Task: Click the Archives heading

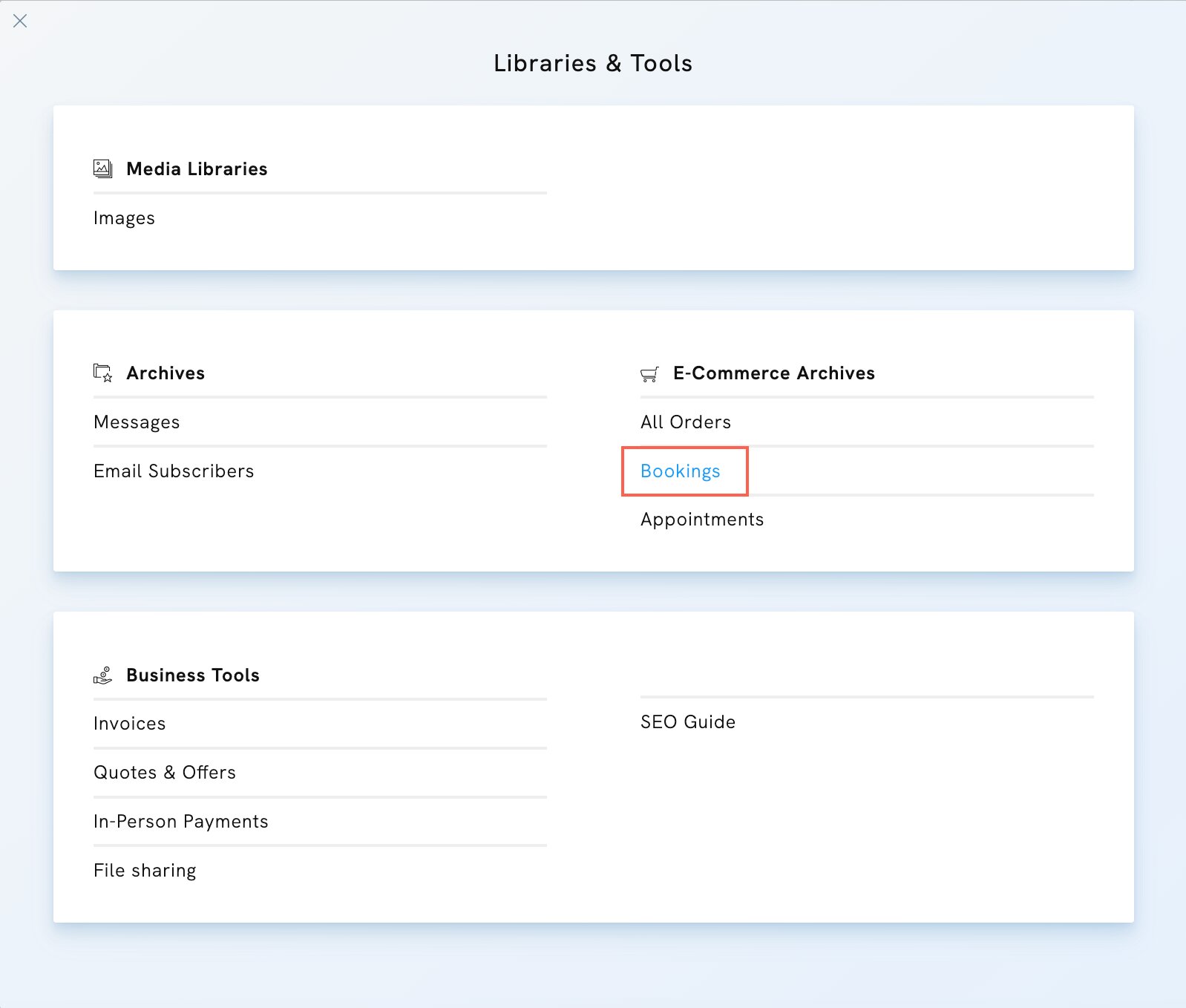Action: tap(166, 373)
